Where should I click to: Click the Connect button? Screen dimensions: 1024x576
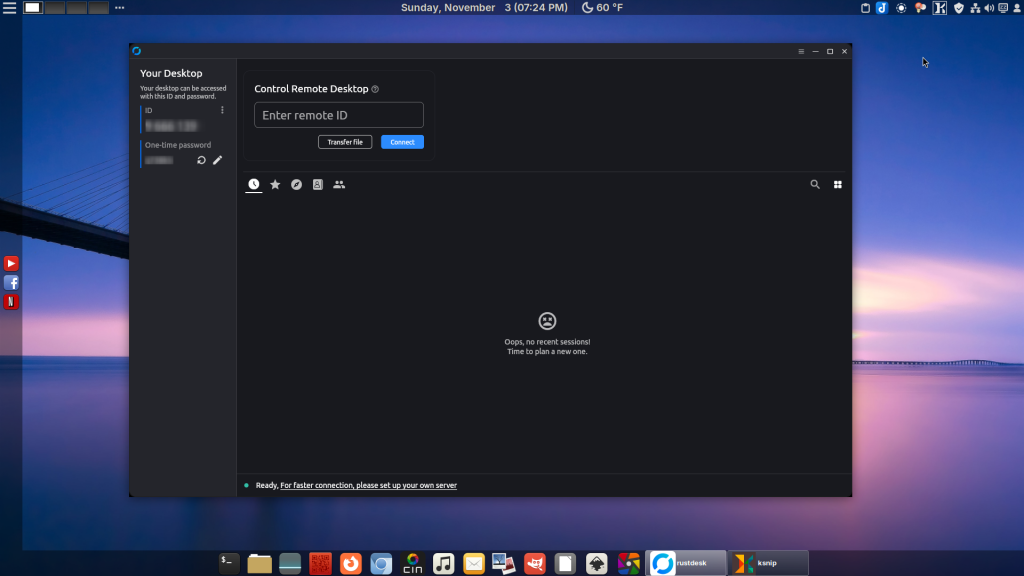point(402,142)
